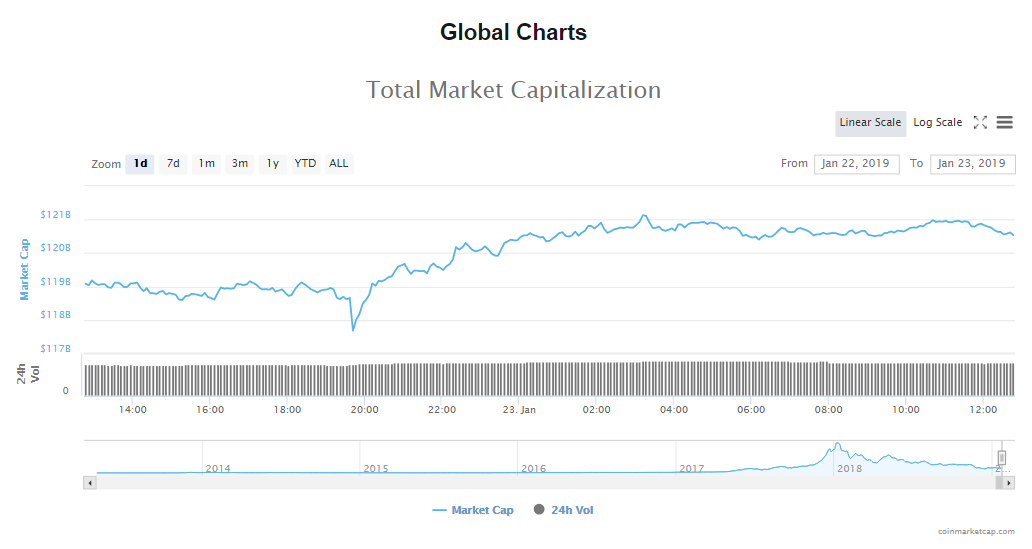Set zoom range to 3m

[x=240, y=164]
